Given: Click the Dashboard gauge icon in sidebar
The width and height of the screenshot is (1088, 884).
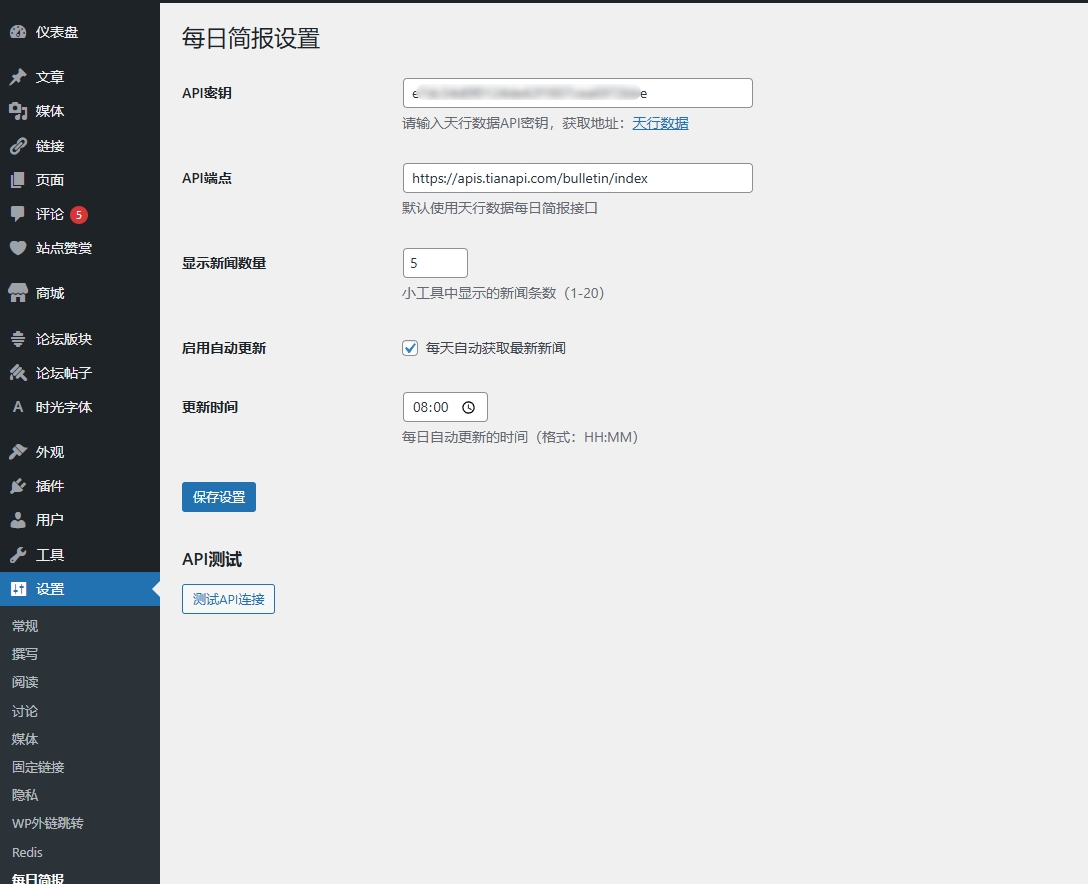Looking at the screenshot, I should click(18, 32).
